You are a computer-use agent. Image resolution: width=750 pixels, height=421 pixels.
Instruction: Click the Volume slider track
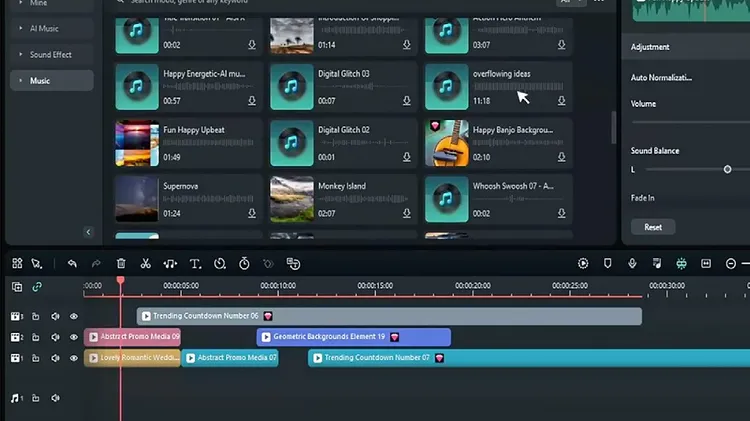[691, 122]
